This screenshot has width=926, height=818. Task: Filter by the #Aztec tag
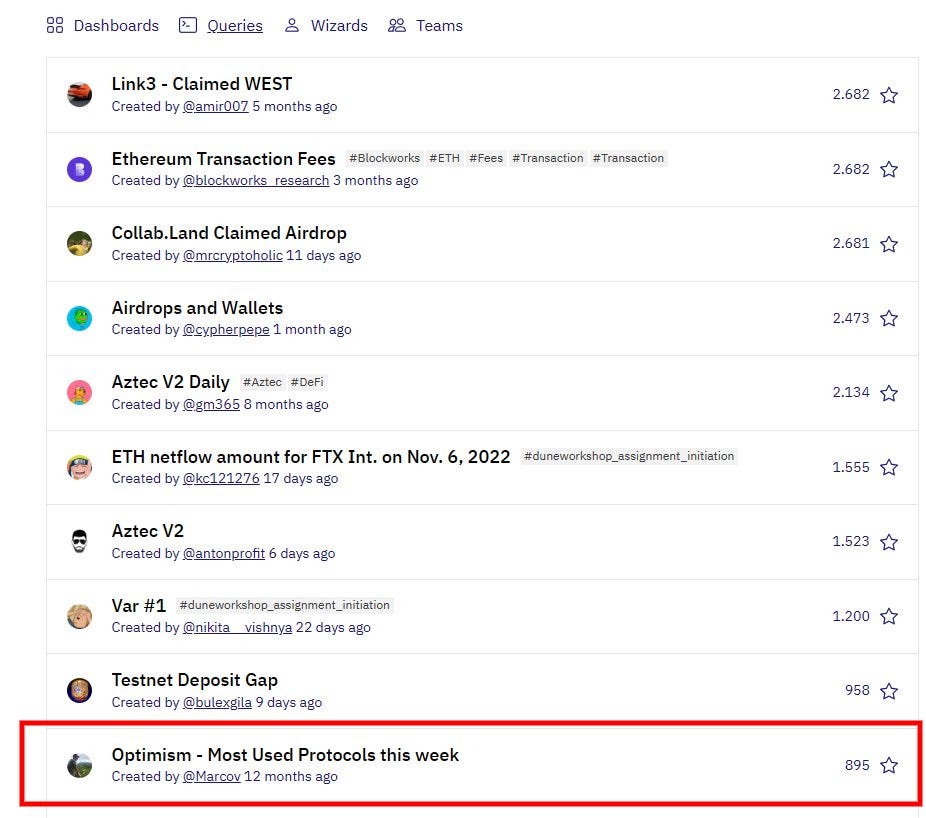point(262,382)
